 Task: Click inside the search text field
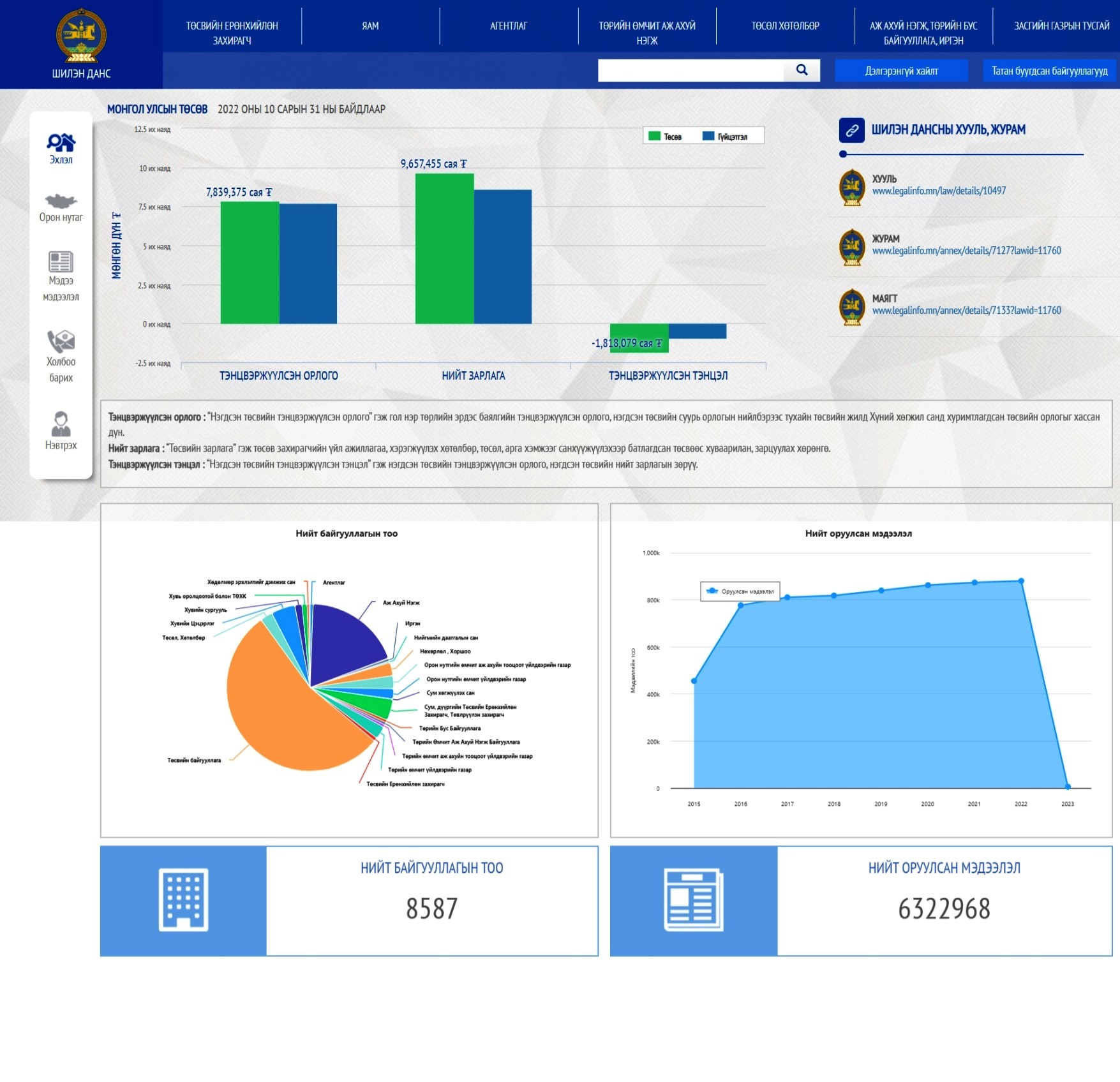pos(691,71)
